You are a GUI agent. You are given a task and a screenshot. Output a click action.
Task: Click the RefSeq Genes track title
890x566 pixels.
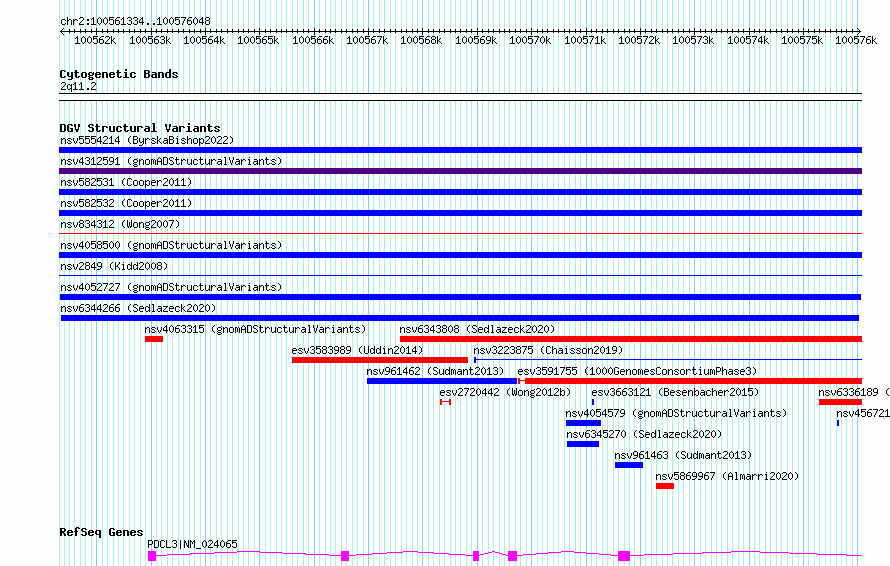[x=101, y=532]
